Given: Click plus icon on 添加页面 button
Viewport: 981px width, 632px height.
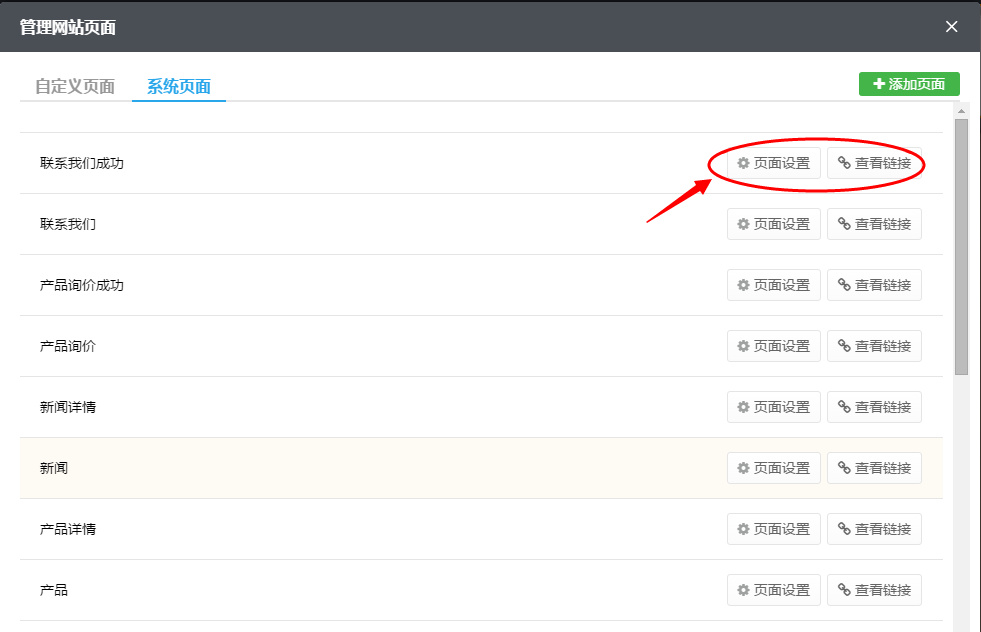Looking at the screenshot, I should [879, 84].
